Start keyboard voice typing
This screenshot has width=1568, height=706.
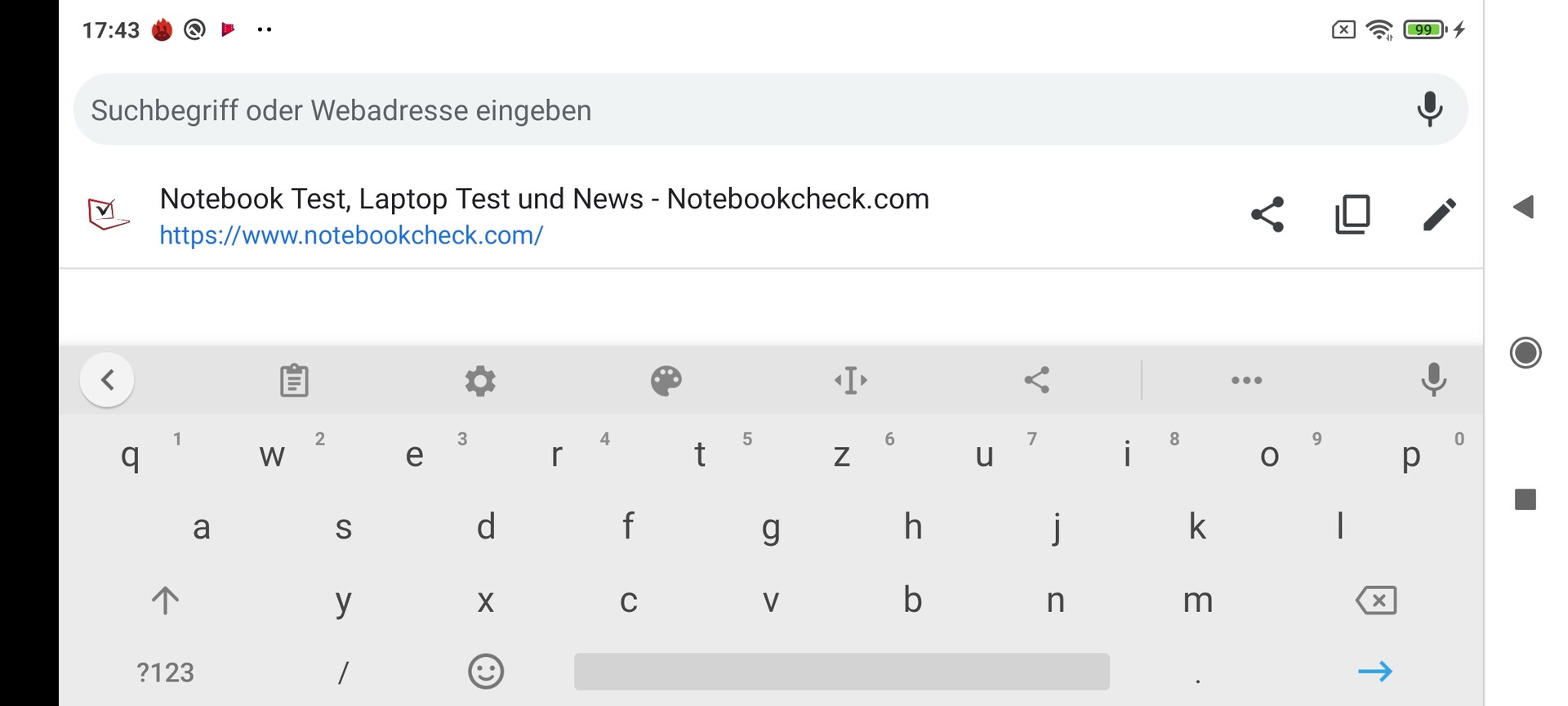pyautogui.click(x=1433, y=381)
